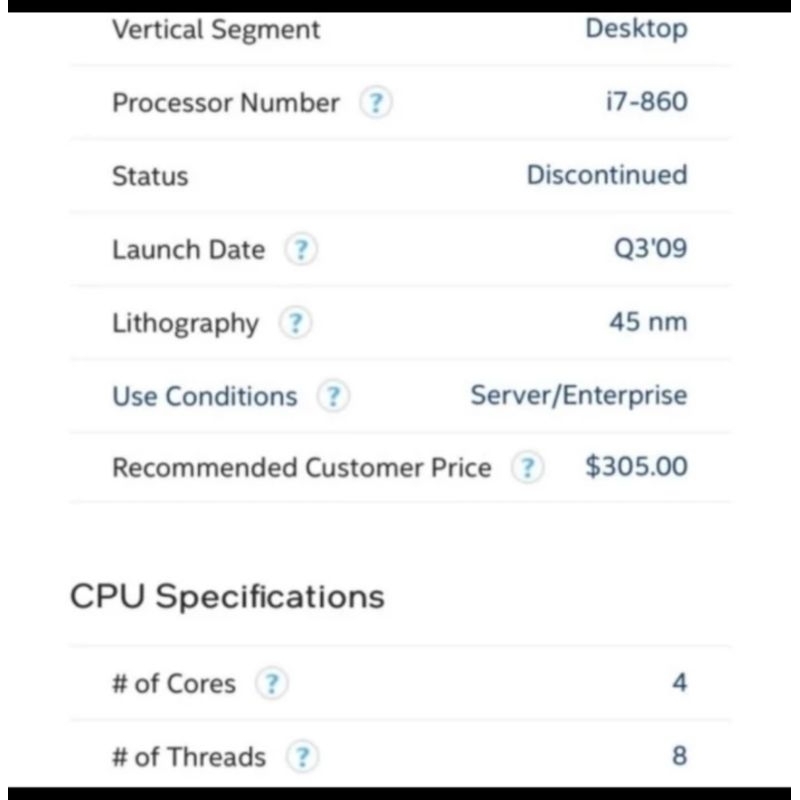Select the 45 nm lithography value
The image size is (800, 800).
click(x=648, y=323)
